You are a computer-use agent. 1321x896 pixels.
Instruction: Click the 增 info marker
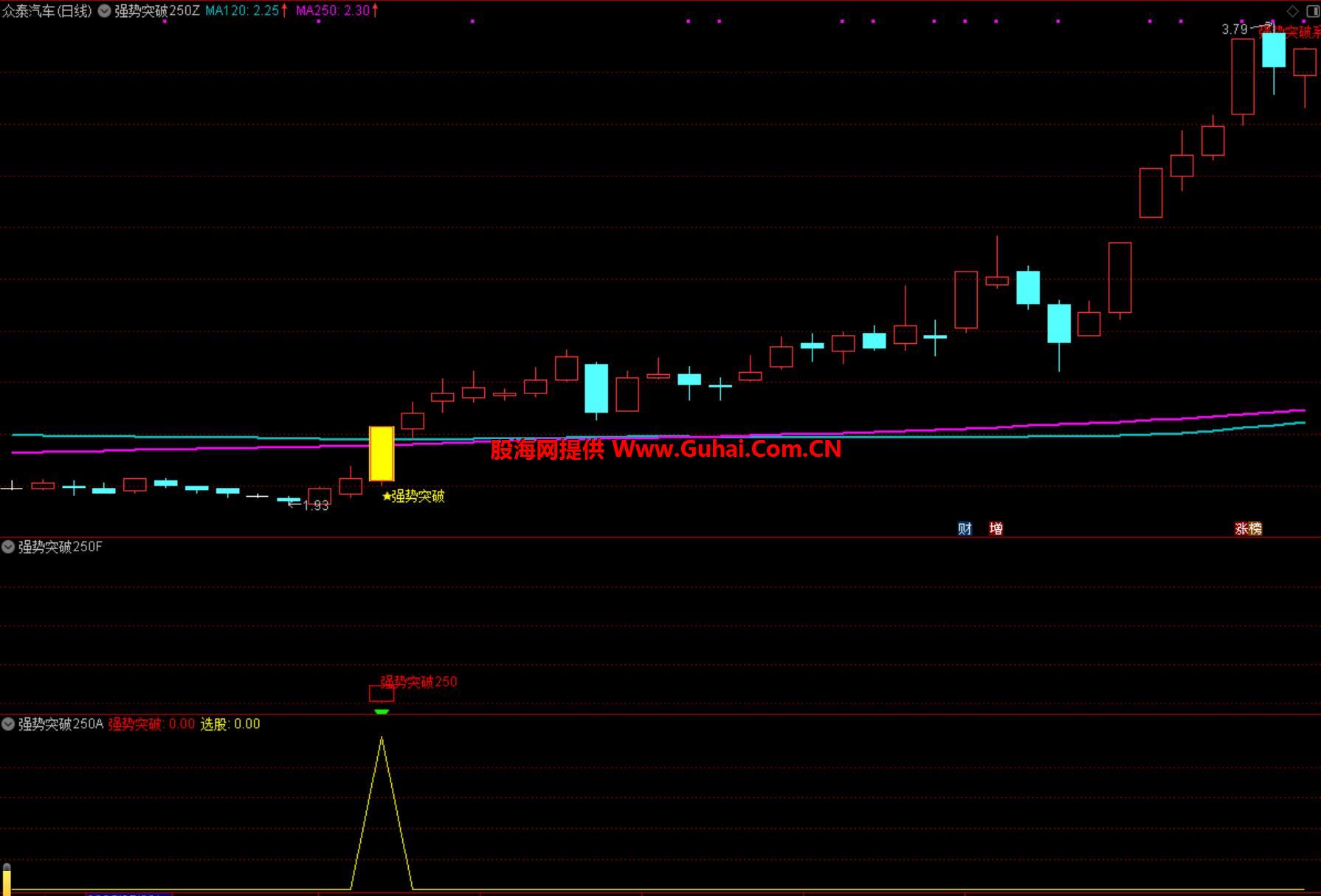[x=996, y=528]
